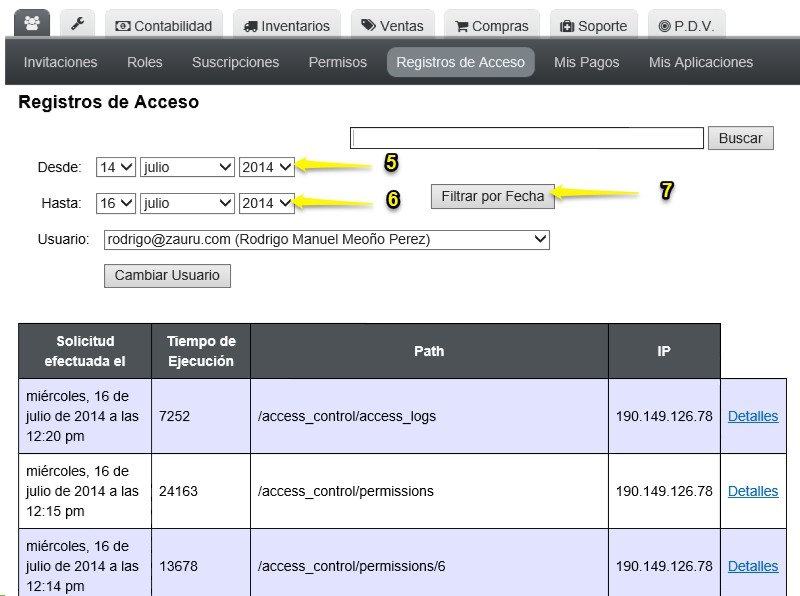Screen dimensions: 800x596
Task: Click the path /access_control/access_logs cell
Action: point(429,416)
